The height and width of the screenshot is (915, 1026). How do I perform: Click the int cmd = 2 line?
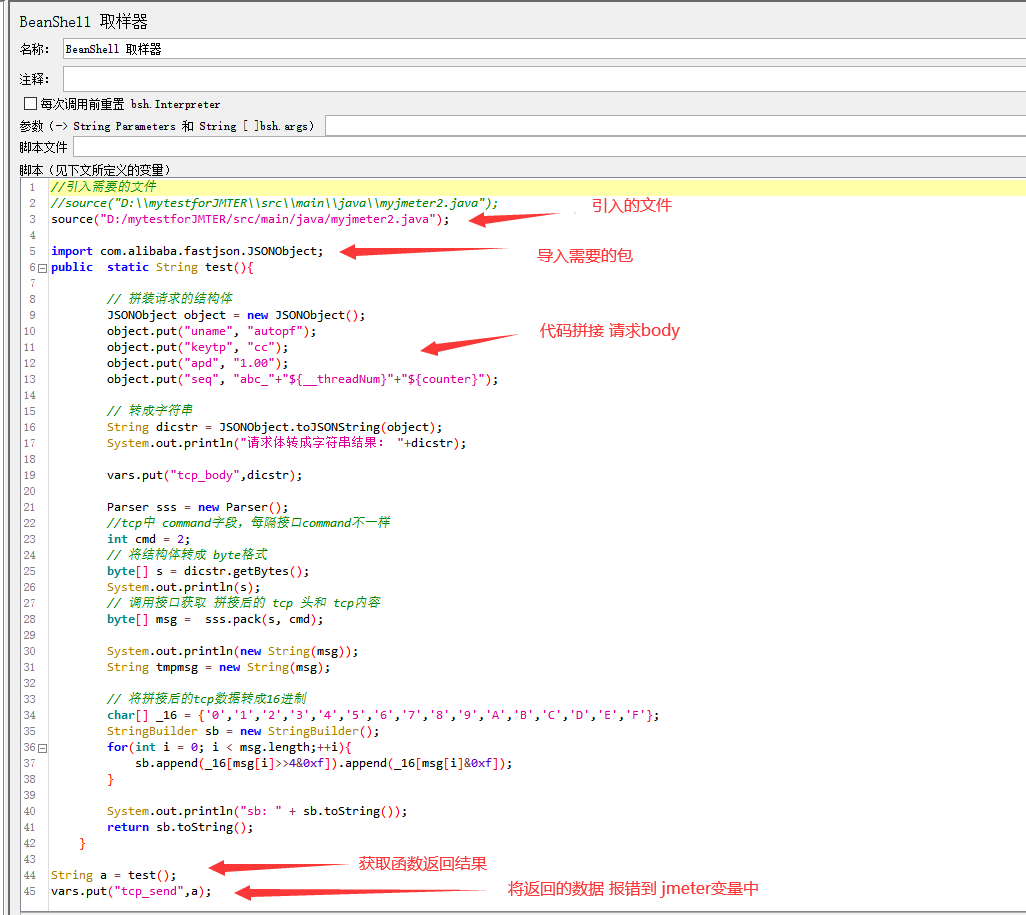(x=150, y=539)
